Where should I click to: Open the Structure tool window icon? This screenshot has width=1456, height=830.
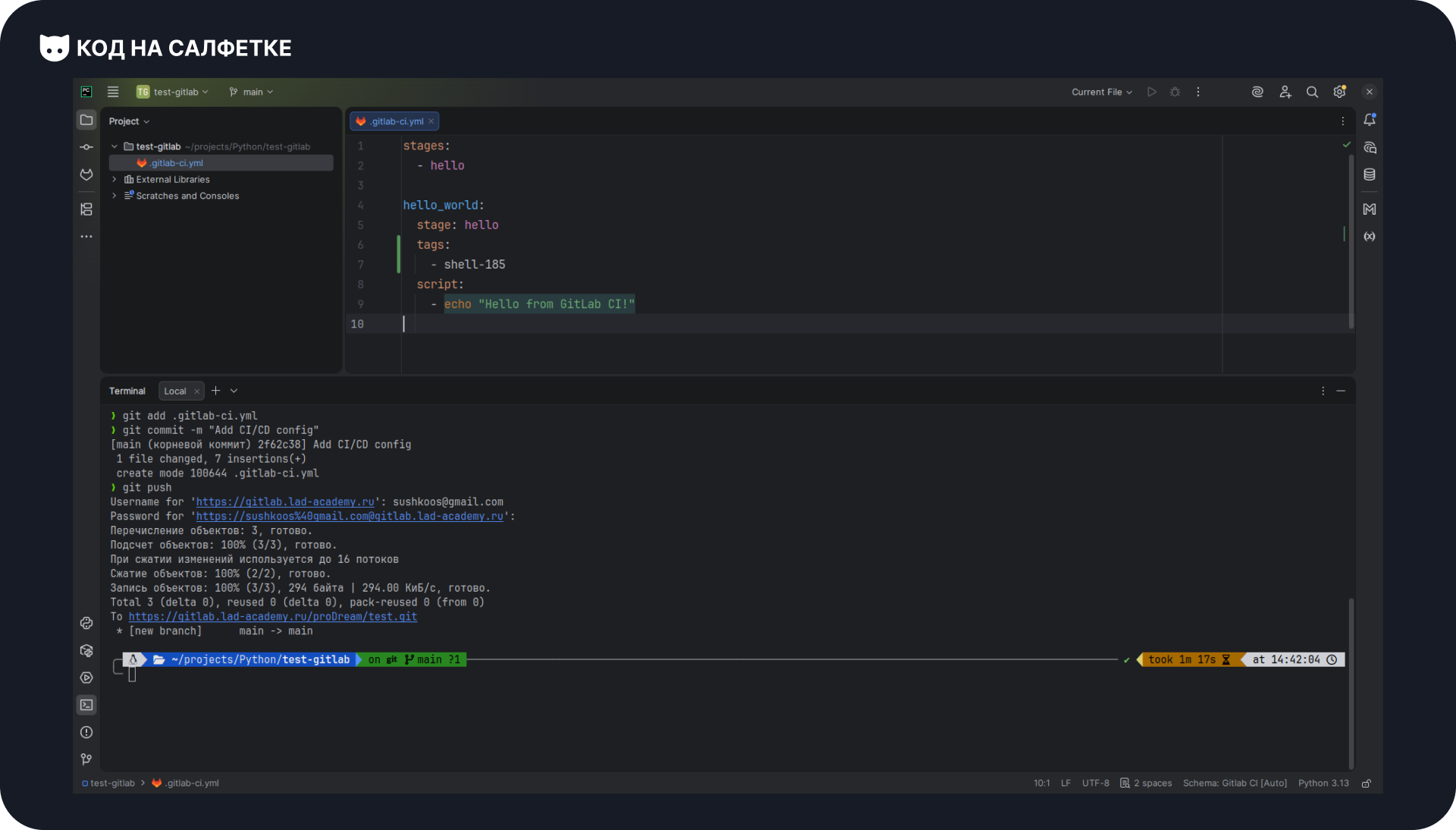coord(86,209)
